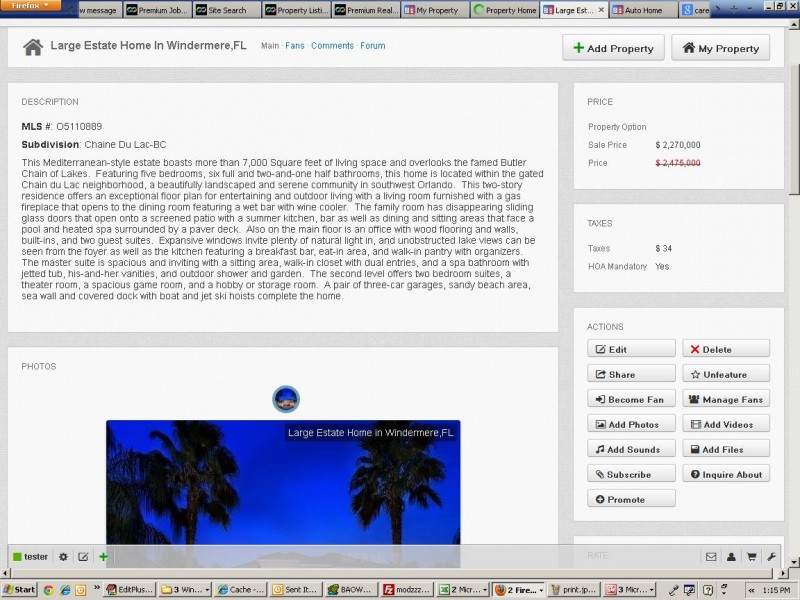Switch to the Property Home tab
The height and width of the screenshot is (600, 800).
(505, 10)
